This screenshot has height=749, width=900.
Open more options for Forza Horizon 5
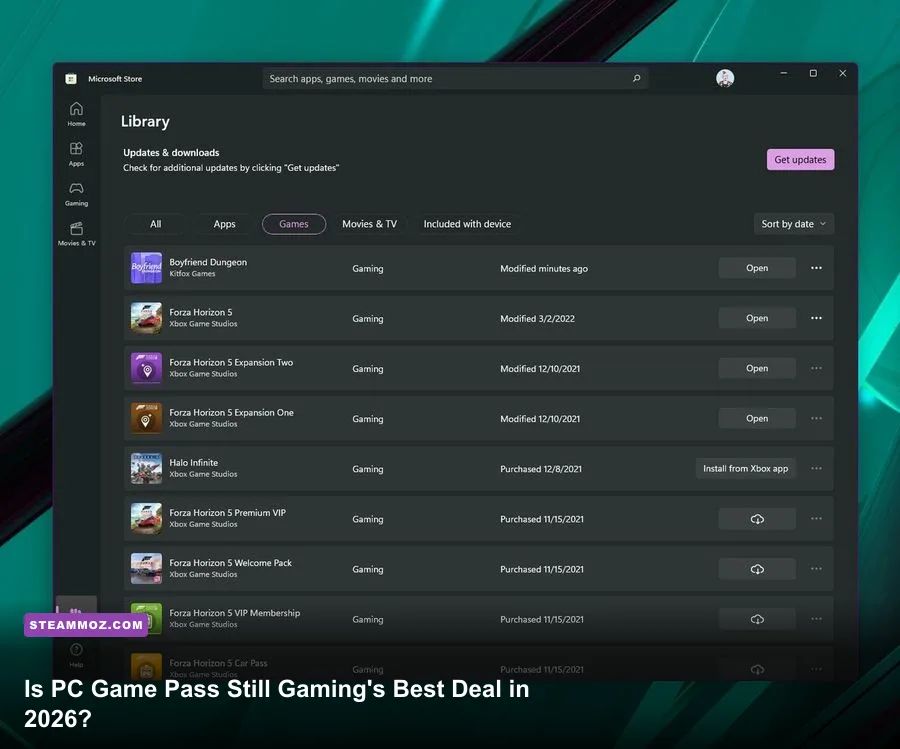click(x=816, y=318)
